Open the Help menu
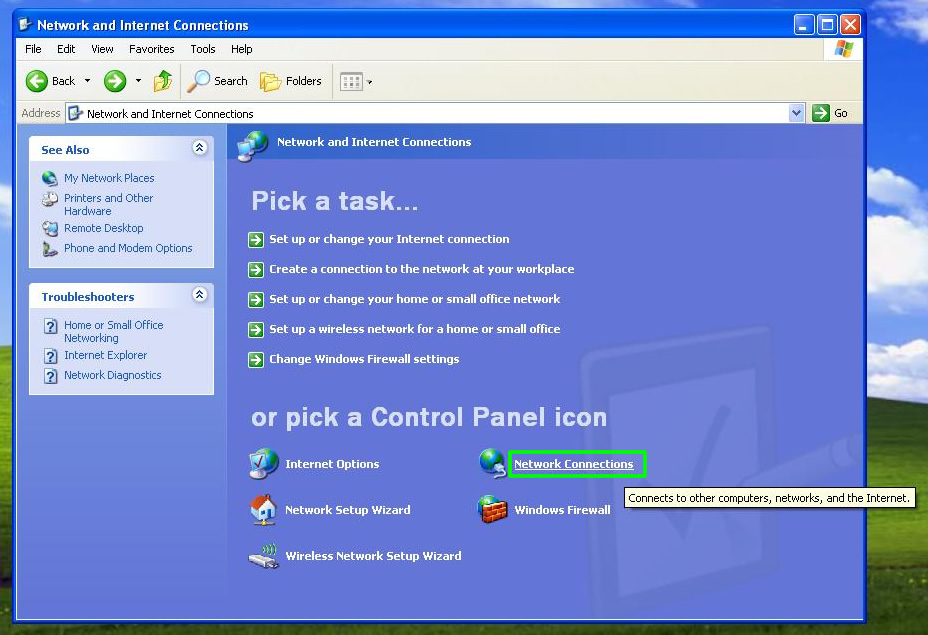This screenshot has height=635, width=928. point(241,49)
